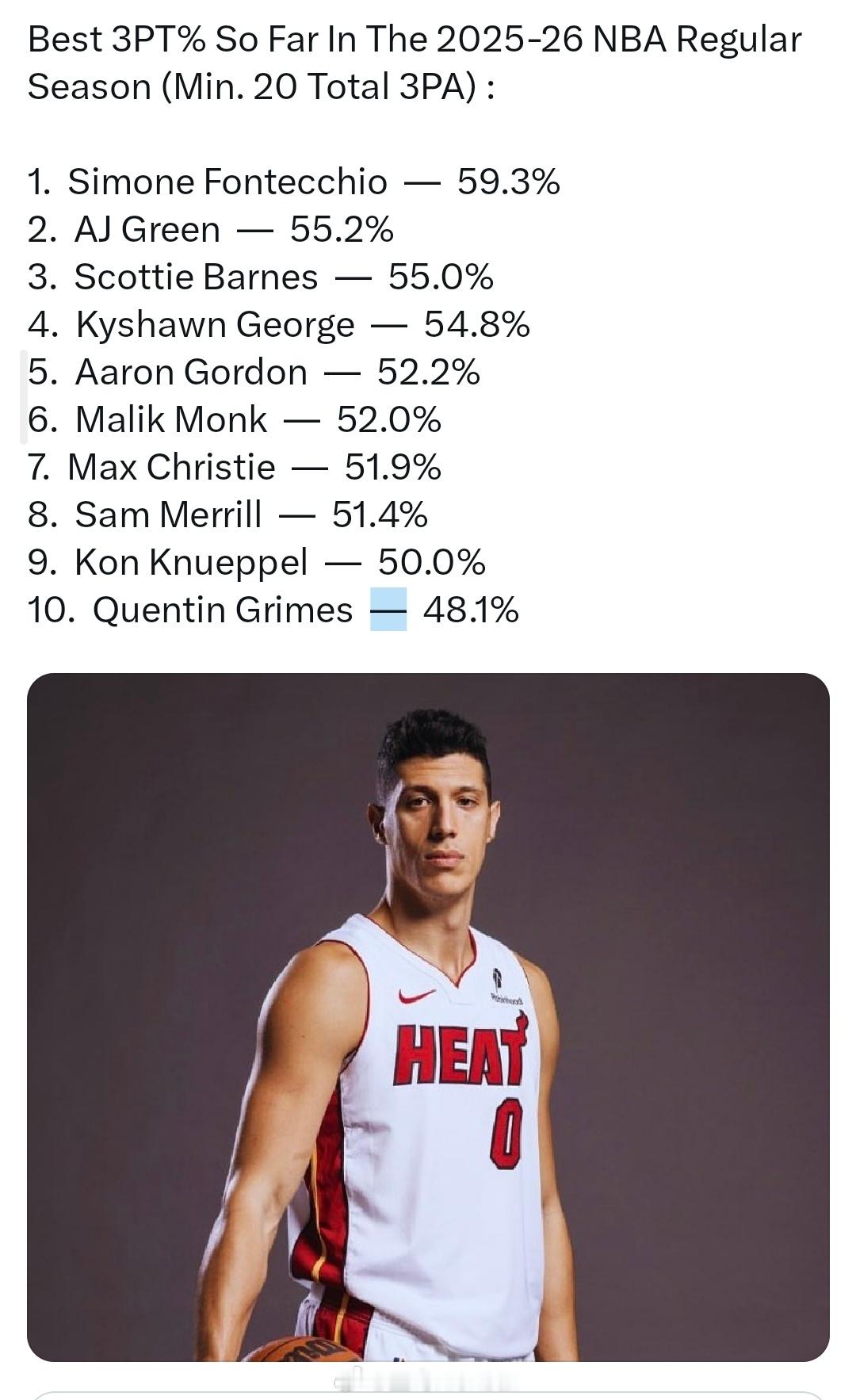
Task: Click the Nike swoosh on the jersey
Action: click(x=418, y=996)
